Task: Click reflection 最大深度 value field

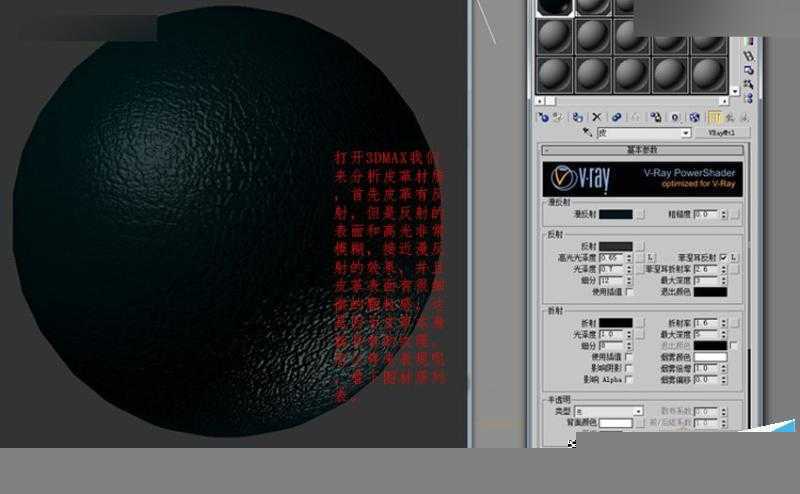Action: (x=707, y=280)
